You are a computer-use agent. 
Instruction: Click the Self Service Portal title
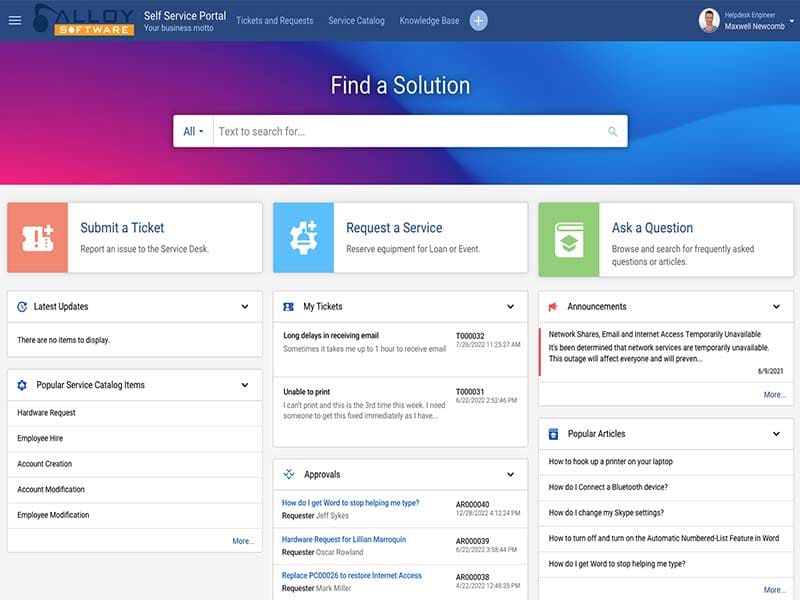185,16
